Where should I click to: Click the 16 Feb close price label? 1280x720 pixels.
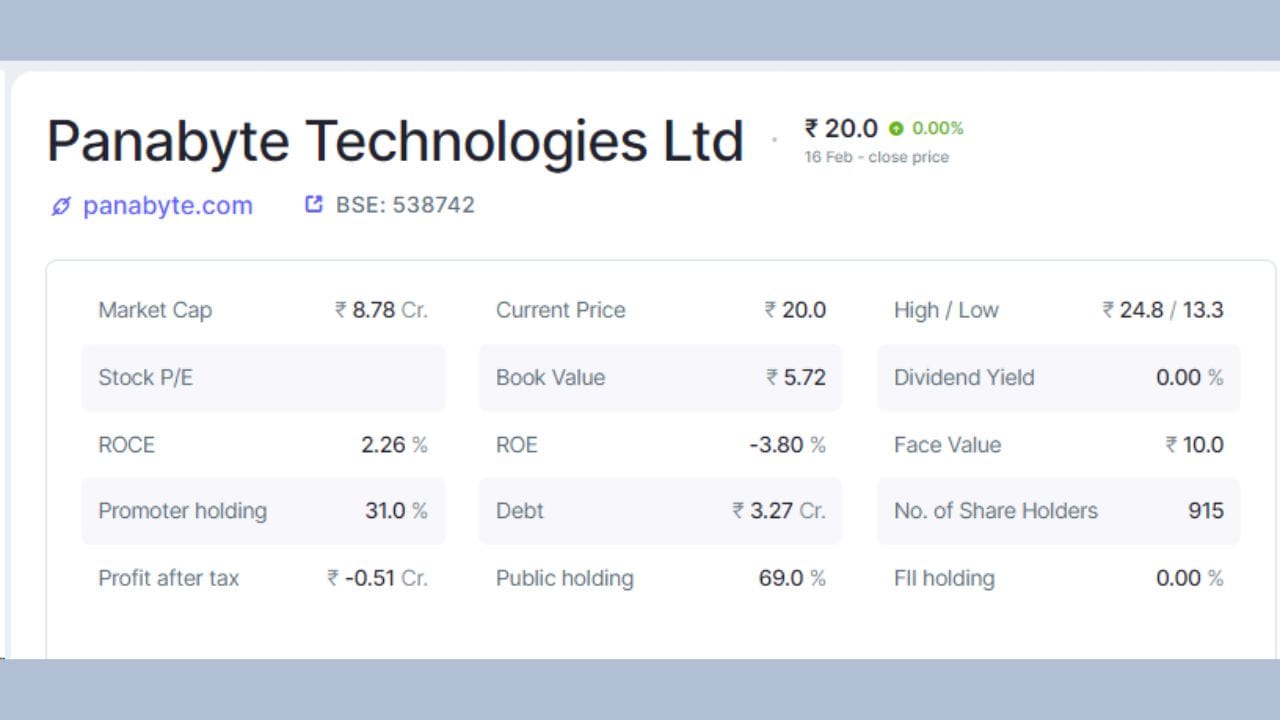point(875,157)
